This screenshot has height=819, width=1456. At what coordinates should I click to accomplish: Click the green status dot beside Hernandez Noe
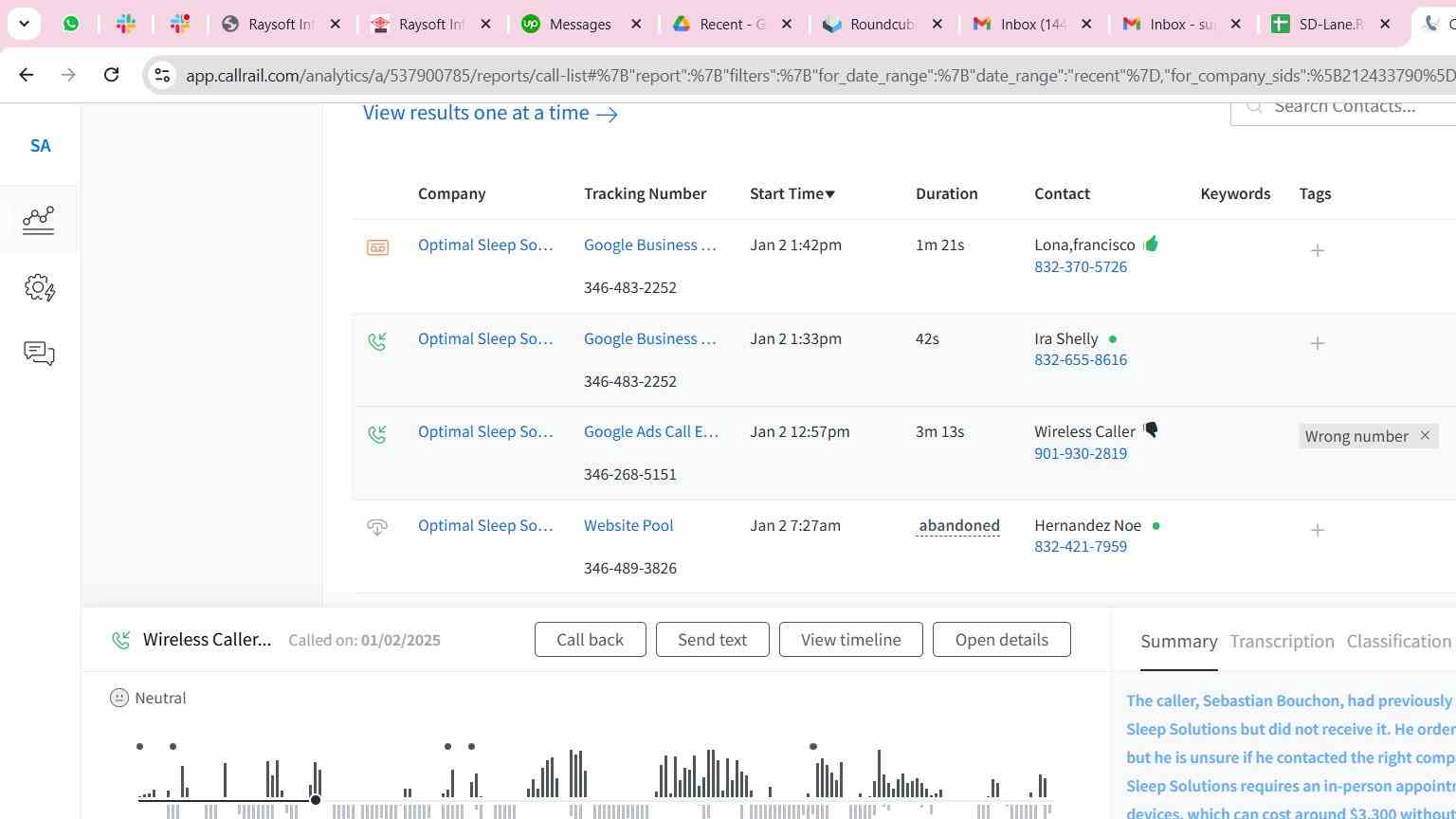click(x=1156, y=525)
